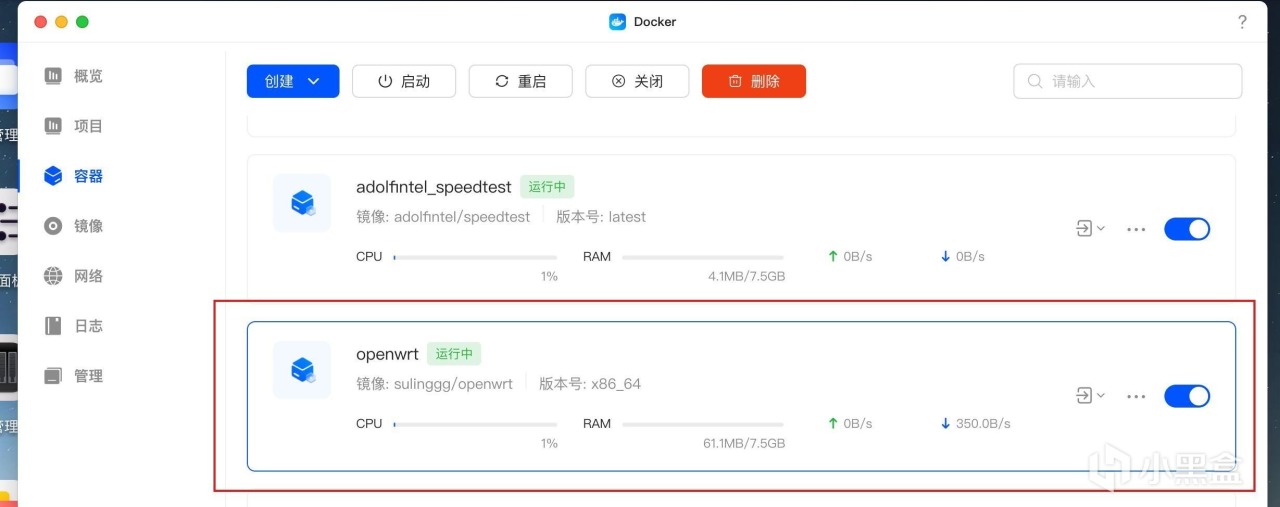Image resolution: width=1280 pixels, height=507 pixels.
Task: Click the adolfintel_speedtest container name
Action: pyautogui.click(x=434, y=187)
